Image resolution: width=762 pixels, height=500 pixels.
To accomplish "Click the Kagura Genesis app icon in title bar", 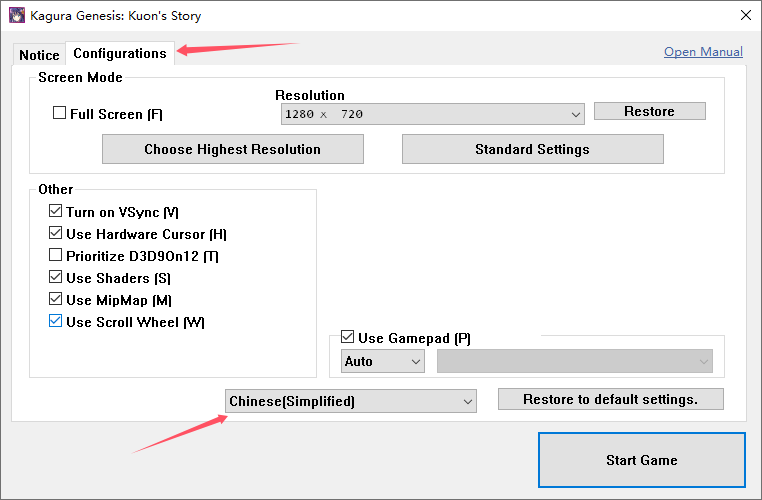I will coord(17,16).
